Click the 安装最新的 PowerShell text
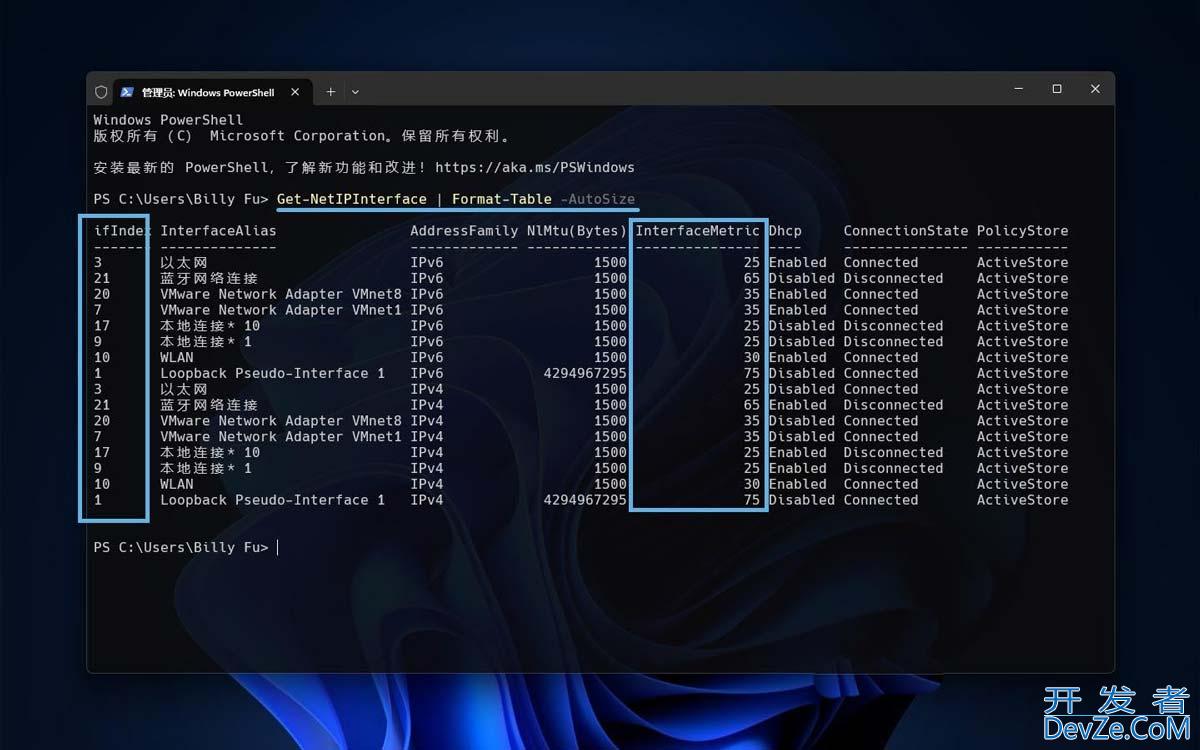The width and height of the screenshot is (1200, 750). click(181, 167)
